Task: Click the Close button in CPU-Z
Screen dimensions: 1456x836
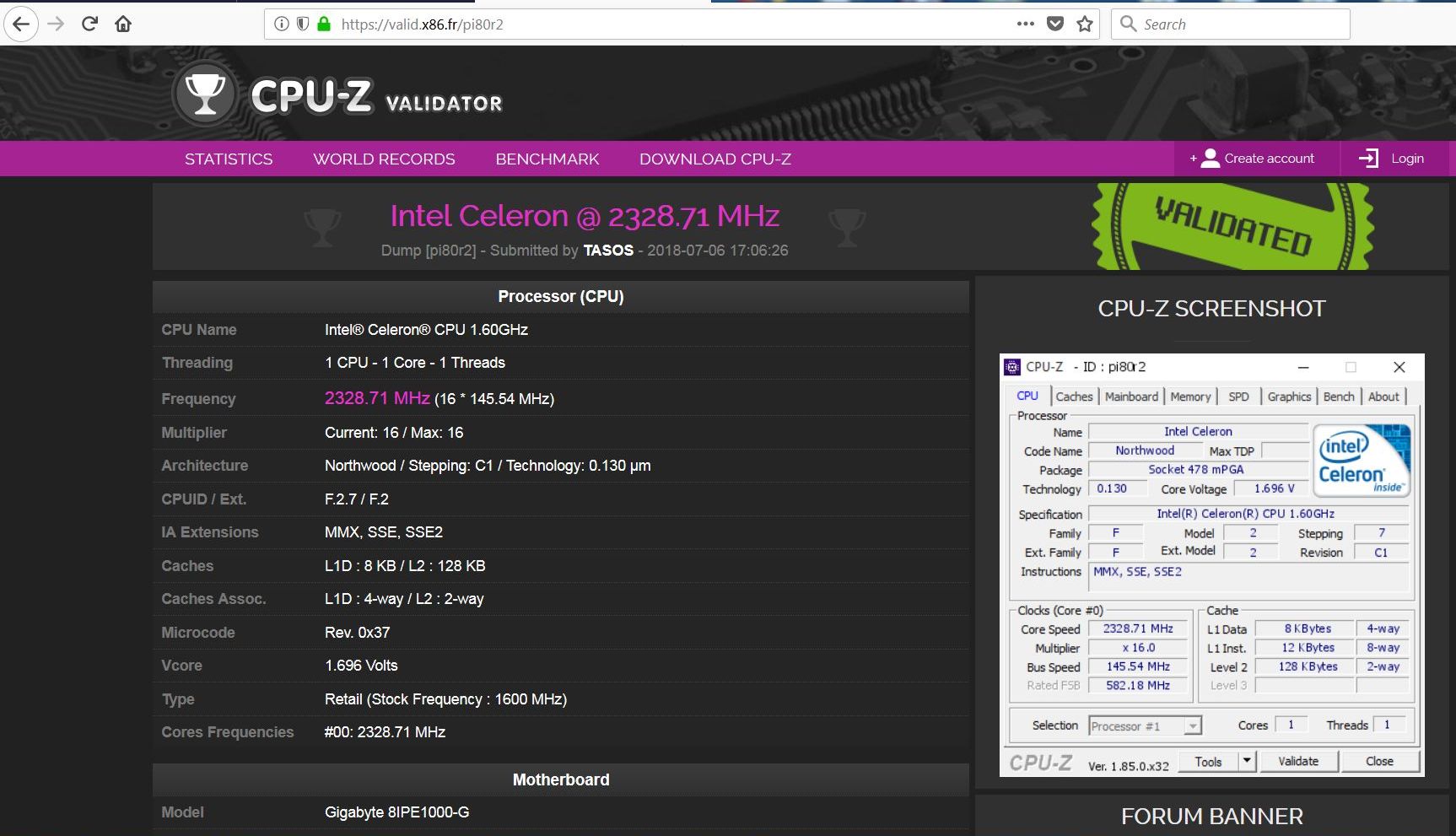Action: (1379, 762)
